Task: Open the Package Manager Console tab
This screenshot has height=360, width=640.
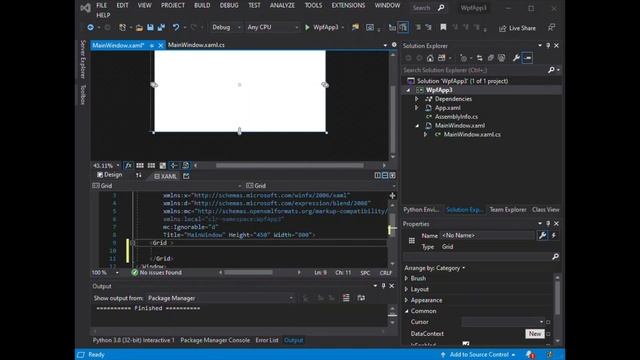Action: (x=215, y=340)
